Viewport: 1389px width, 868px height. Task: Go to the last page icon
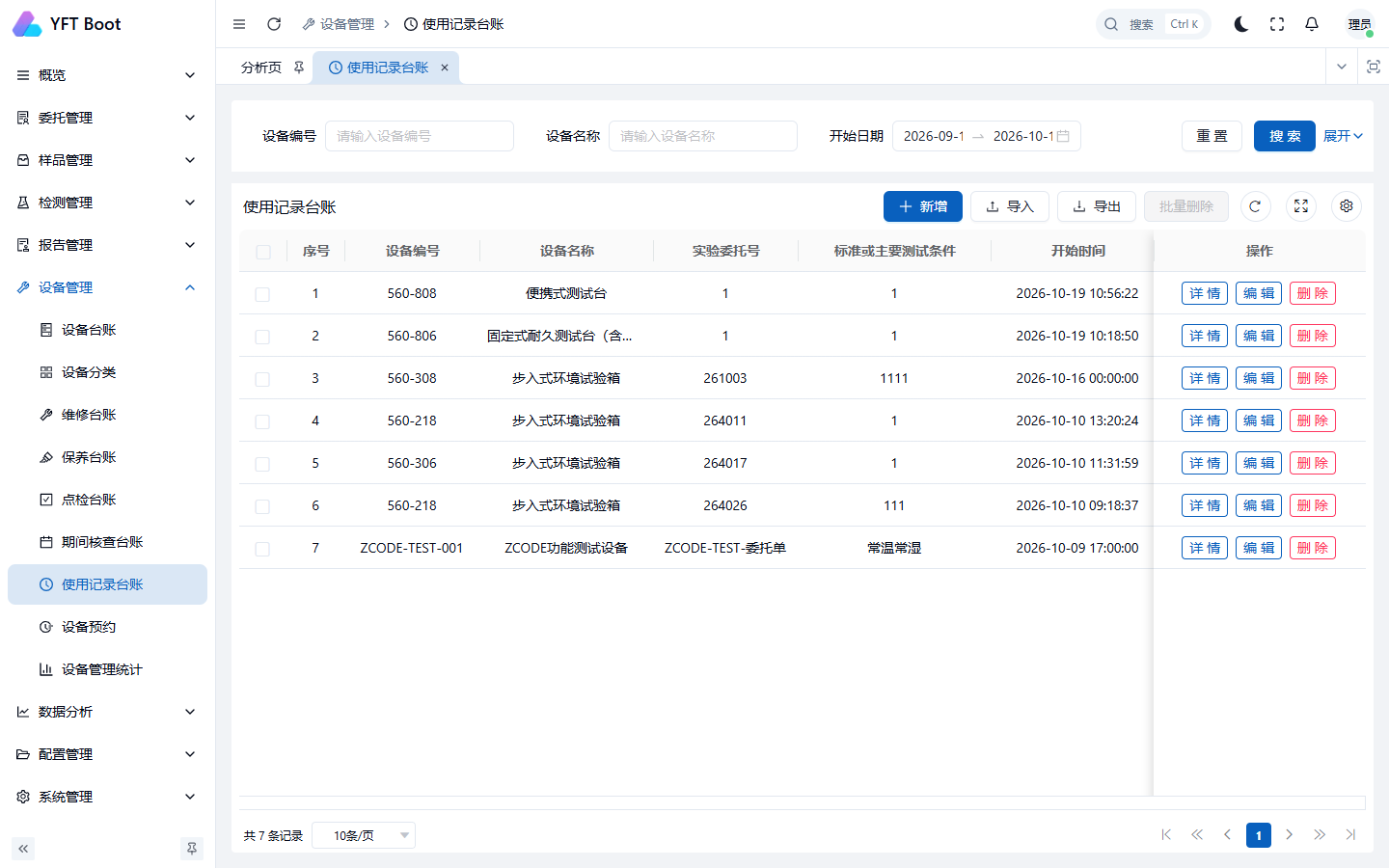pos(1350,835)
